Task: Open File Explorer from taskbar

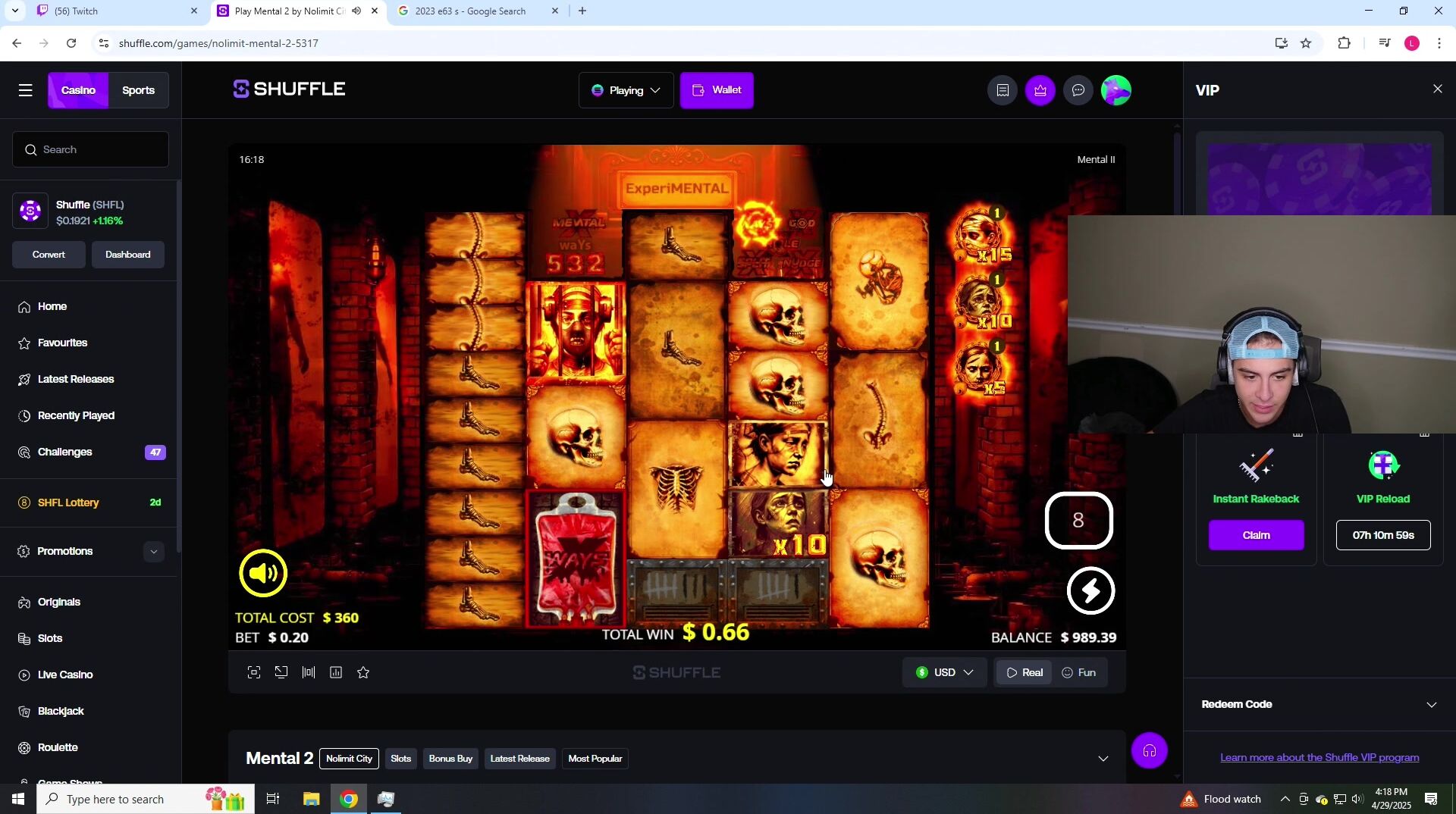Action: pyautogui.click(x=311, y=799)
